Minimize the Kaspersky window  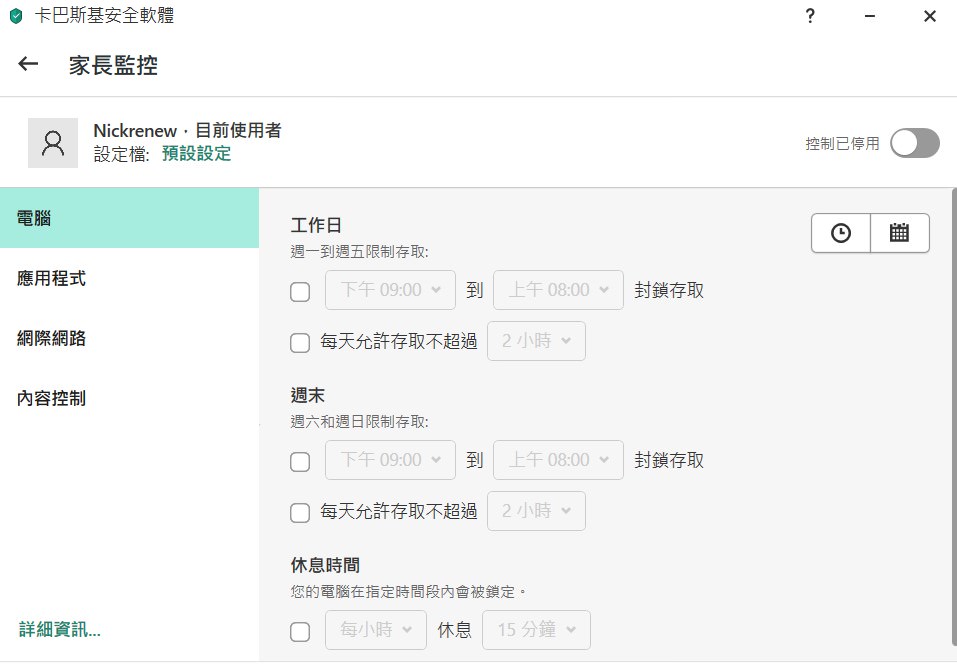[x=870, y=16]
